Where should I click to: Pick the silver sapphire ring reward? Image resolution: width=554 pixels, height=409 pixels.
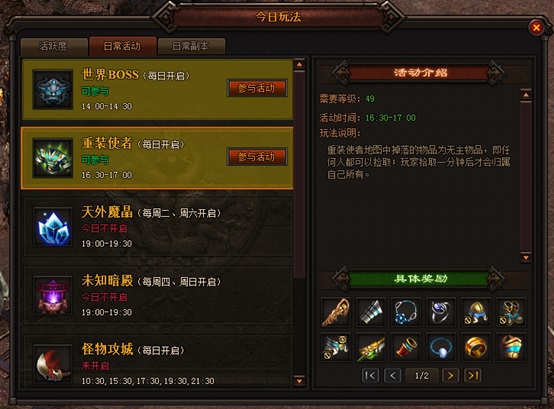tap(441, 312)
